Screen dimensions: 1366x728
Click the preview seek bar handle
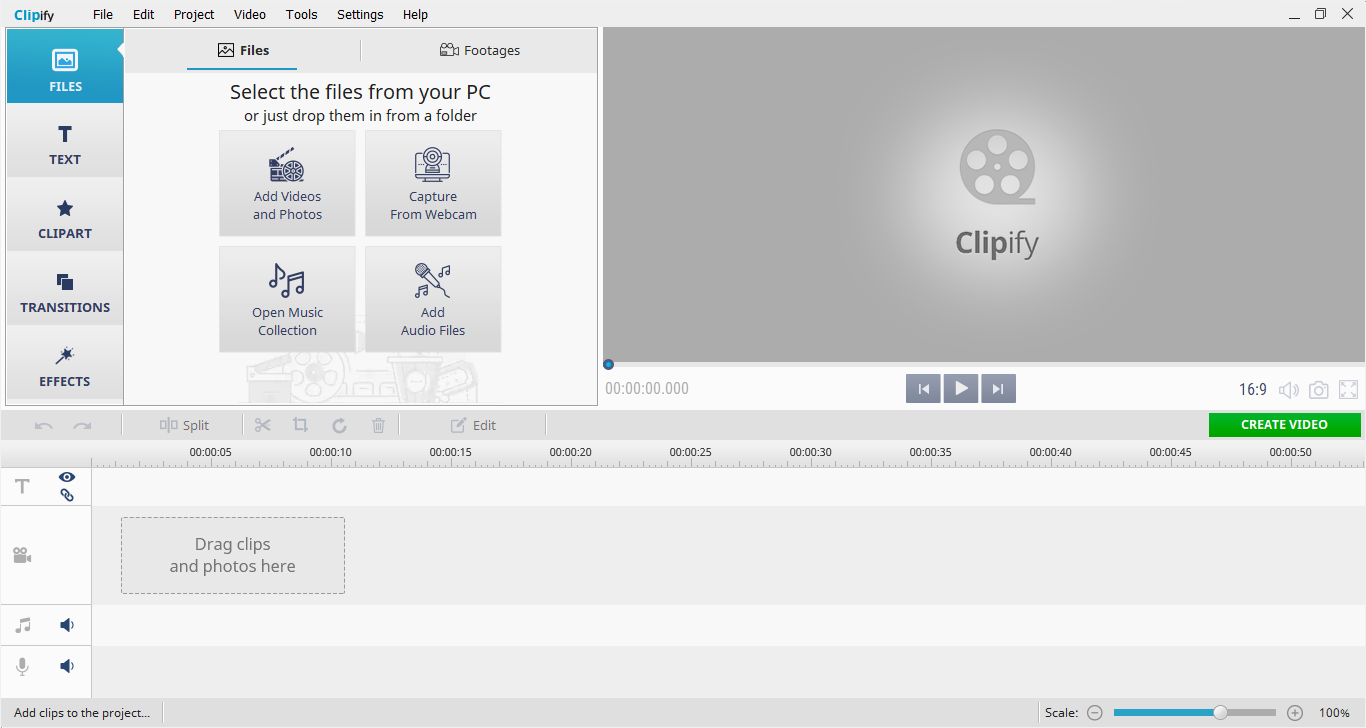[608, 365]
